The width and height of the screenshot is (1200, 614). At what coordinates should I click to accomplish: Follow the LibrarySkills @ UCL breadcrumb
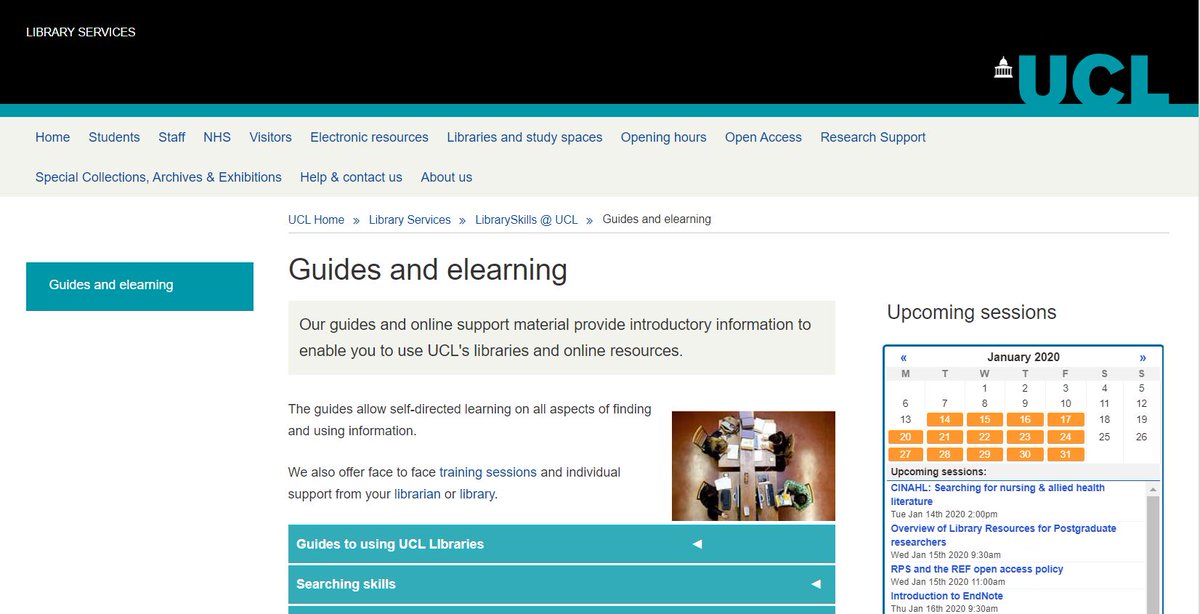click(526, 220)
